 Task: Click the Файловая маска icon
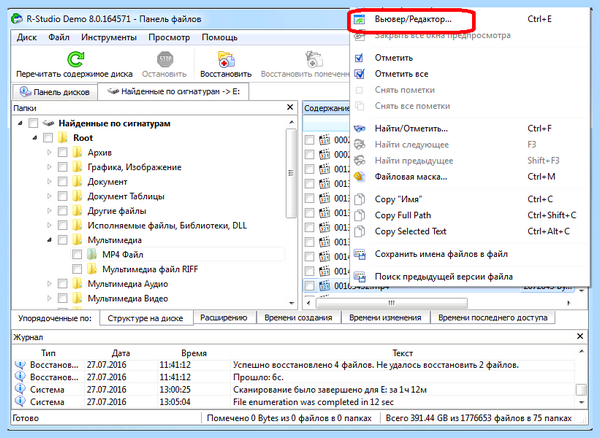pyautogui.click(x=359, y=176)
